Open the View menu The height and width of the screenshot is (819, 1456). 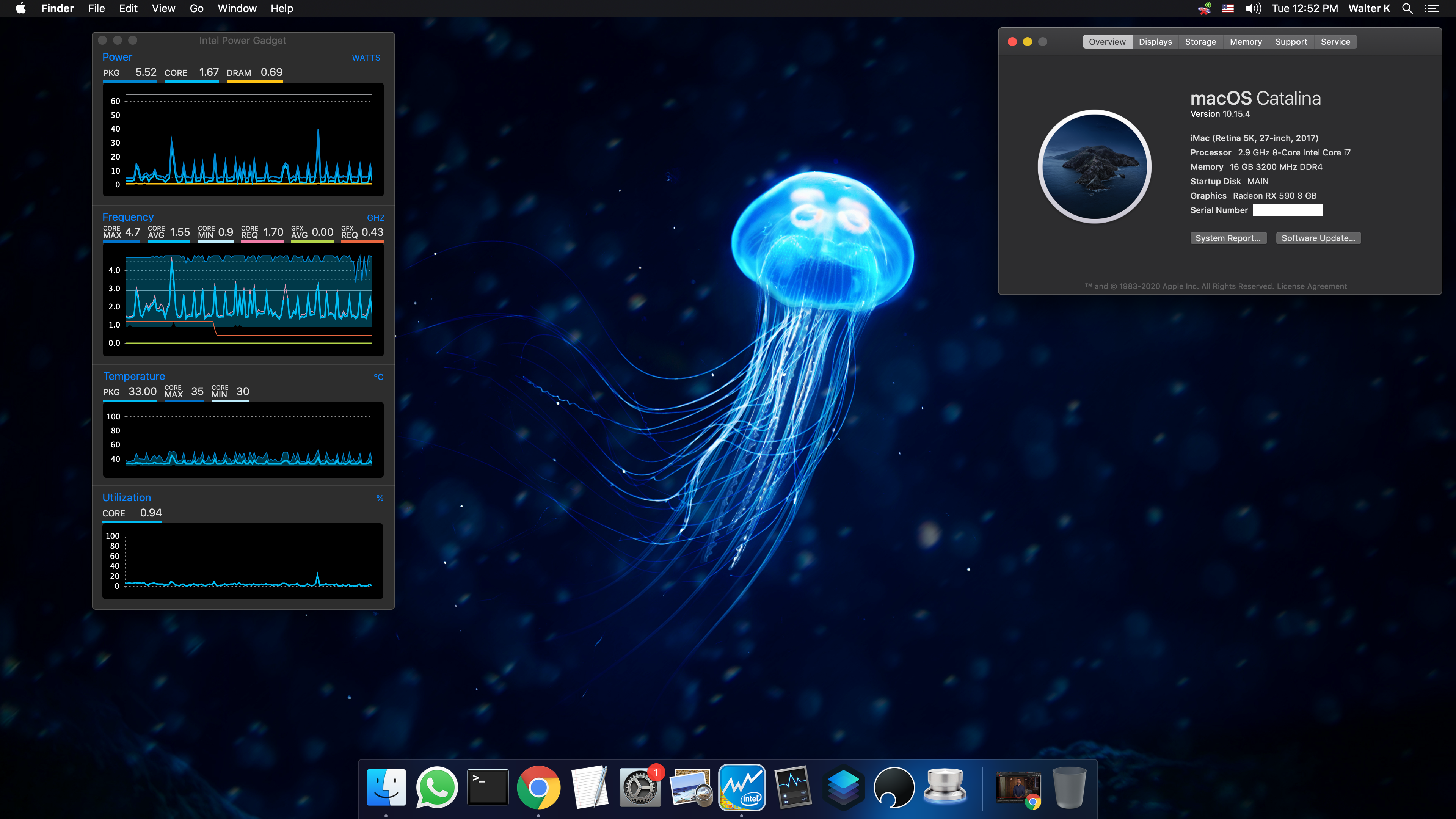pos(163,8)
